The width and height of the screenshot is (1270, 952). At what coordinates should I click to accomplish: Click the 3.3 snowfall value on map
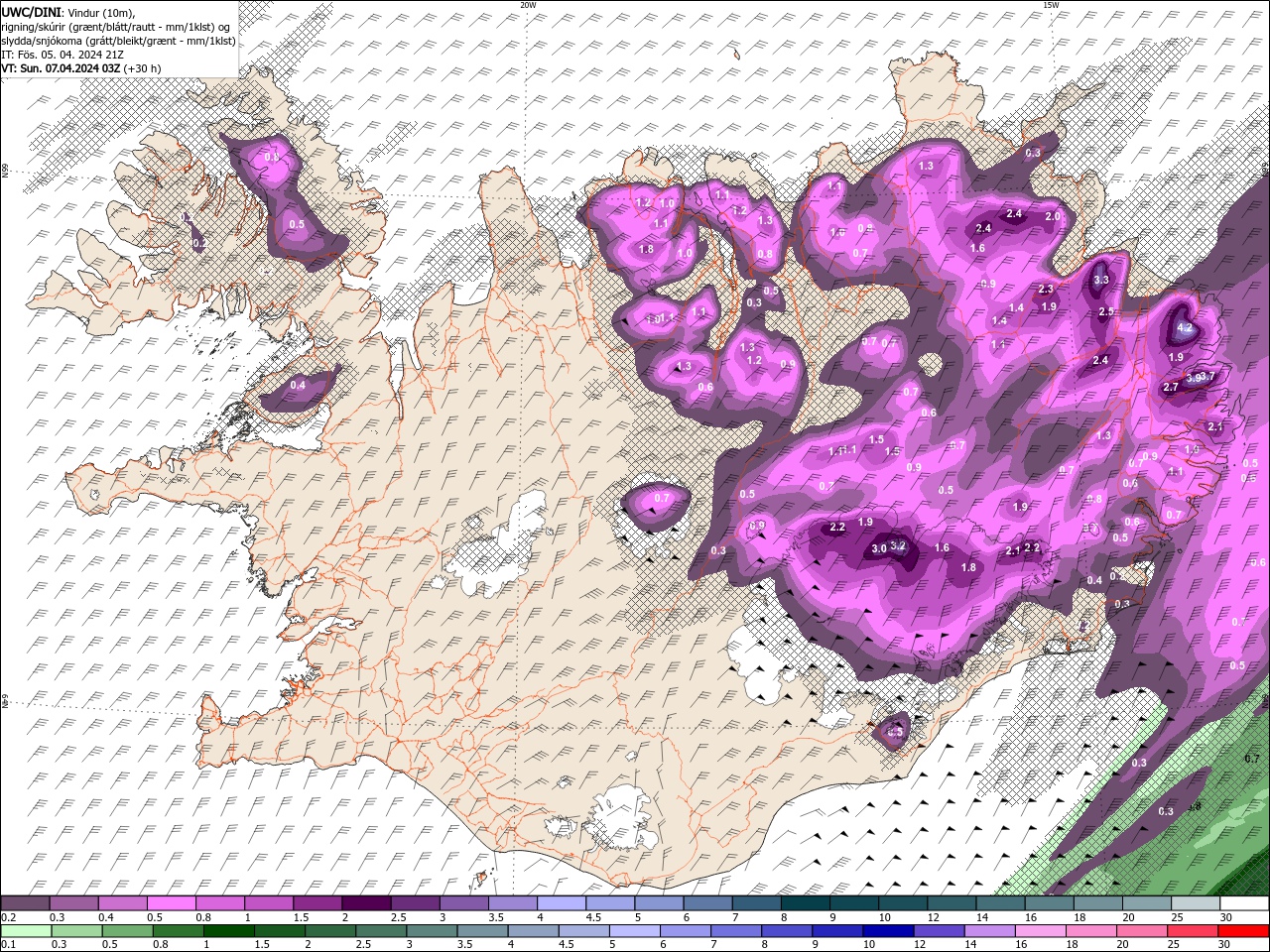(1101, 280)
